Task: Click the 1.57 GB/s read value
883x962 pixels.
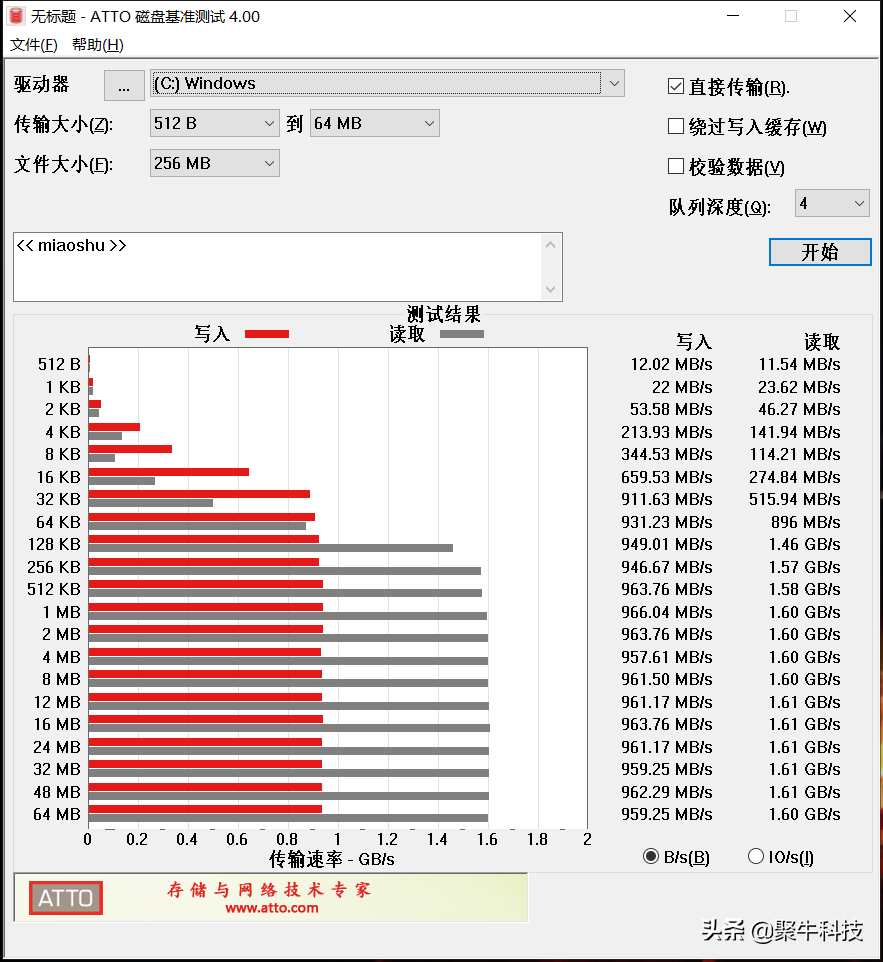Action: click(x=804, y=567)
